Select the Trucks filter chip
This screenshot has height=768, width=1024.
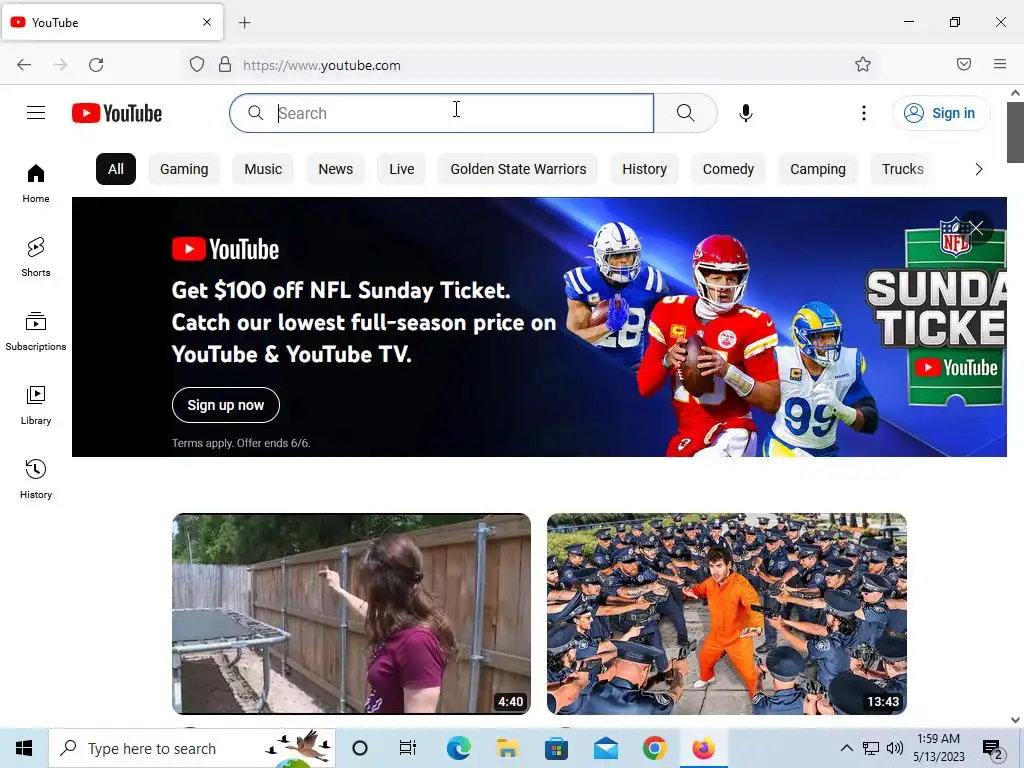(x=903, y=169)
